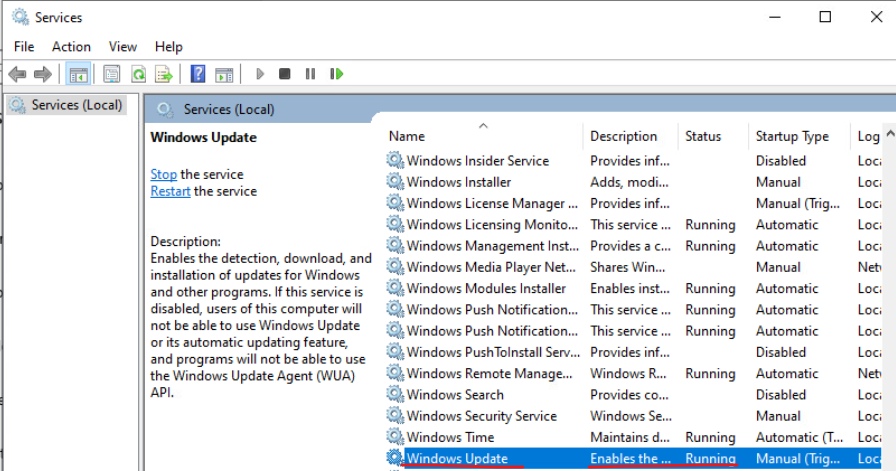Select Windows Management Instrumentation service name
The image size is (896, 471).
pyautogui.click(x=493, y=246)
